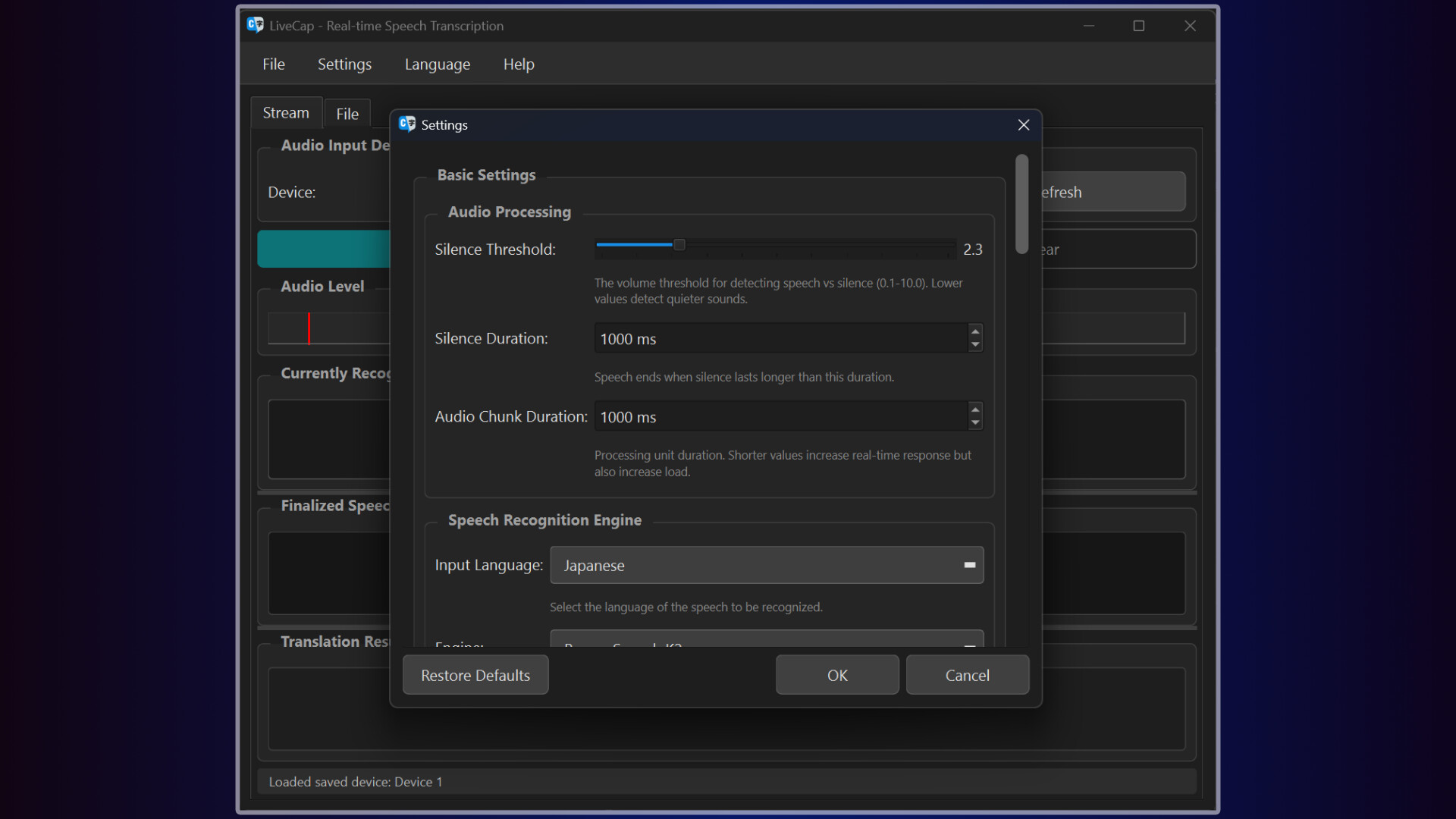Viewport: 1456px width, 819px height.
Task: Click the Audio Chunk Duration up arrow
Action: (974, 410)
